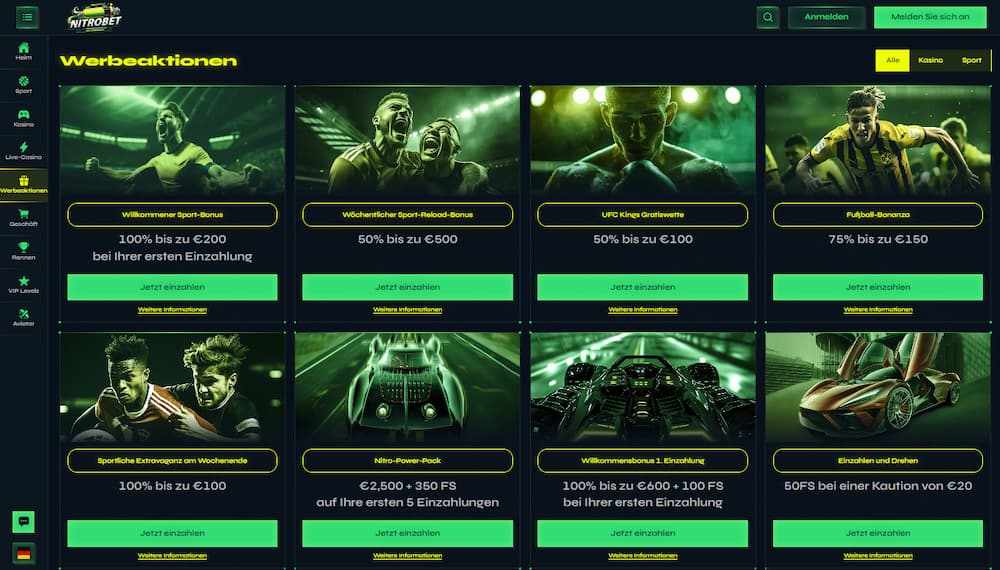Image resolution: width=1000 pixels, height=570 pixels.
Task: Click the Nitro-Power-Pack car thumbnail
Action: point(408,387)
